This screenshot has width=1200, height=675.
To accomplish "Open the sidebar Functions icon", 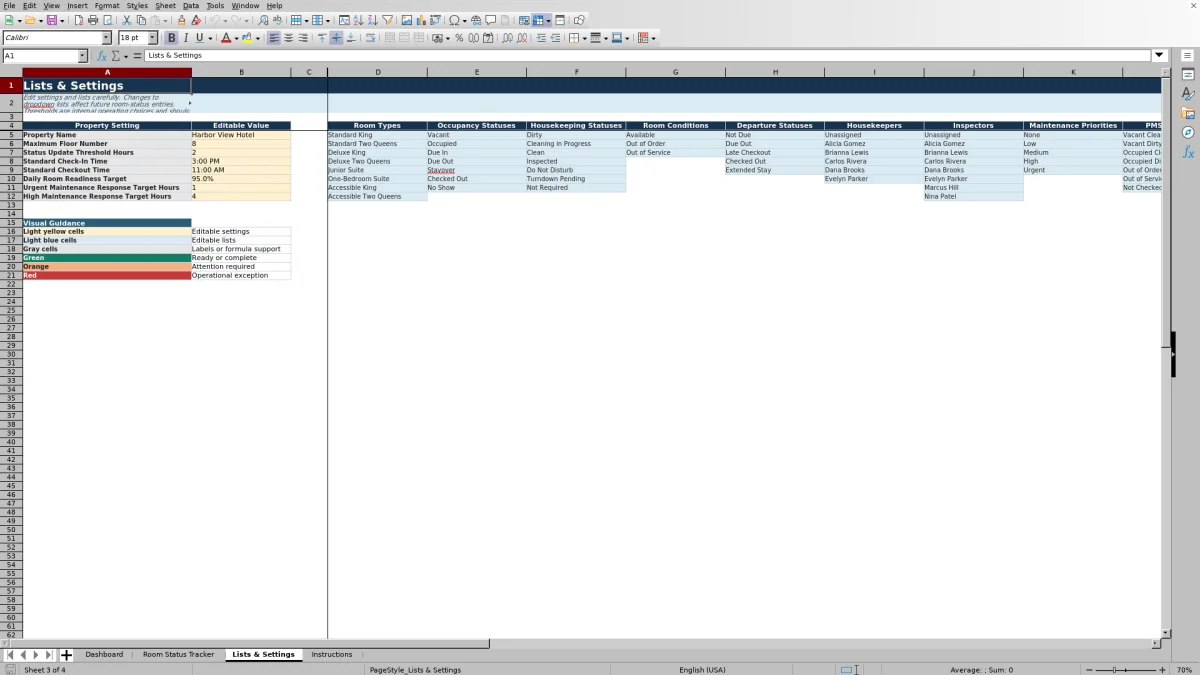I will (x=1188, y=152).
